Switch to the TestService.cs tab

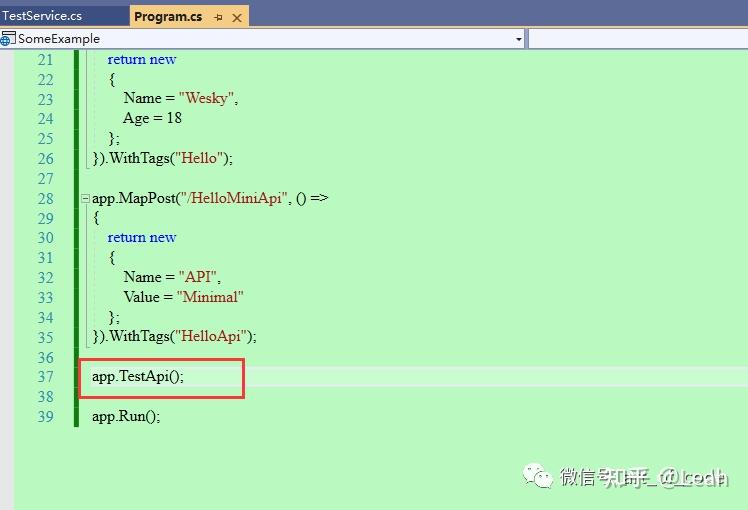coord(42,16)
